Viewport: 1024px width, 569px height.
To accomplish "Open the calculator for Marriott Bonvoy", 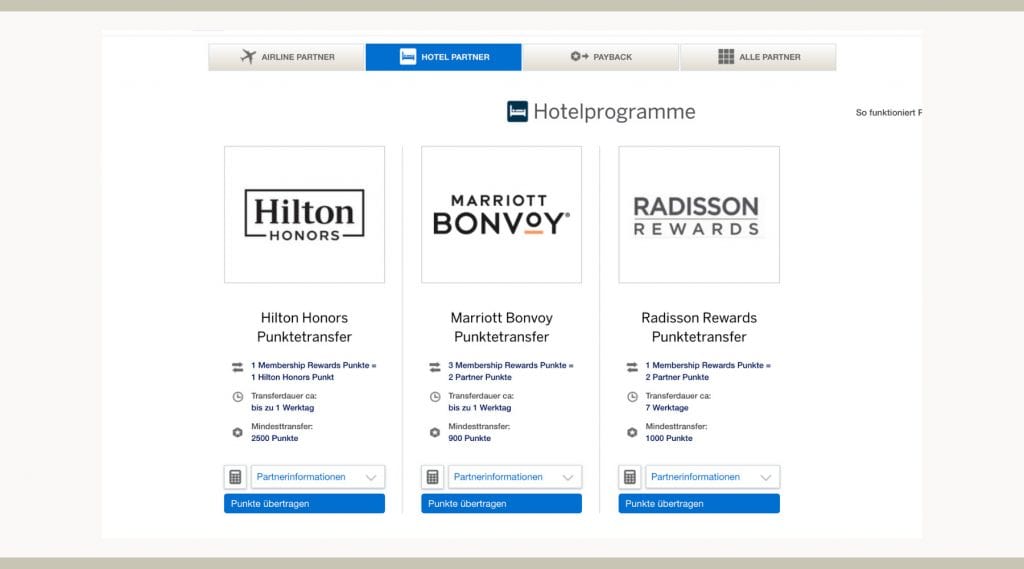I will click(x=432, y=477).
